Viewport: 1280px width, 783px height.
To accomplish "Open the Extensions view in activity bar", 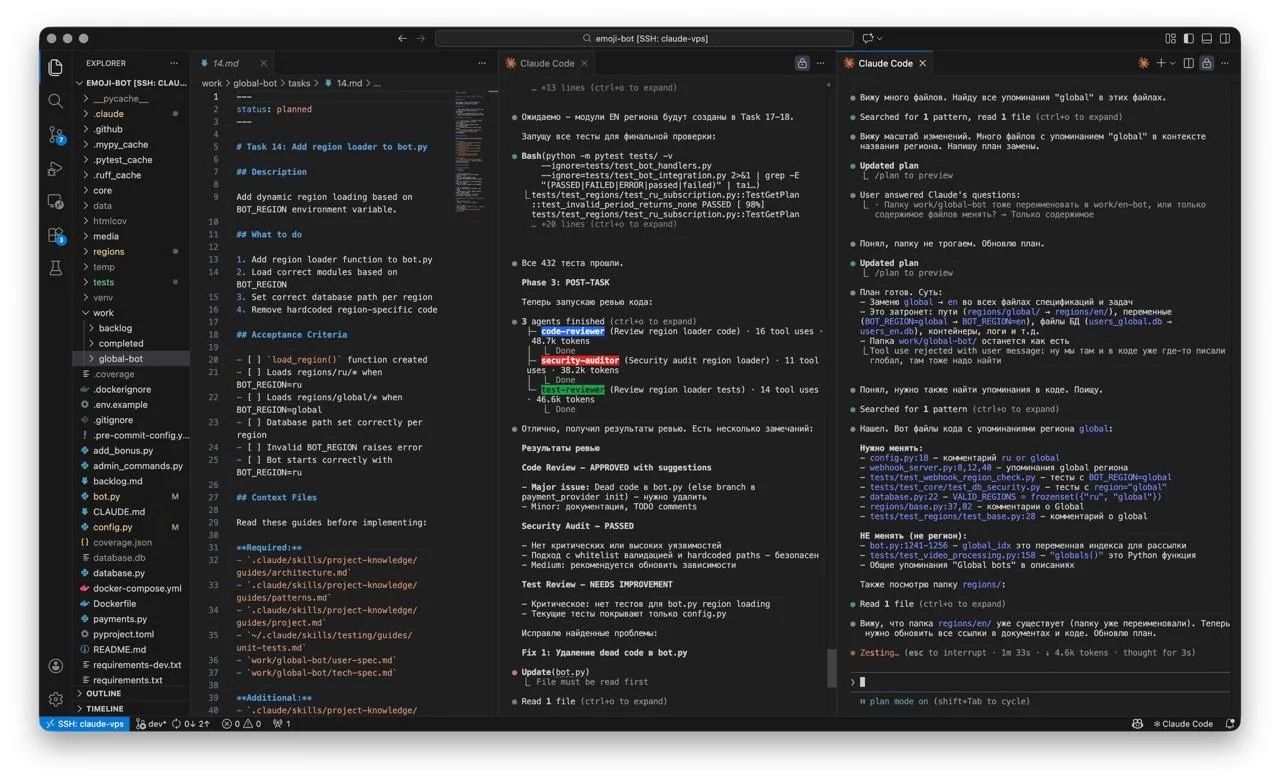I will point(56,236).
